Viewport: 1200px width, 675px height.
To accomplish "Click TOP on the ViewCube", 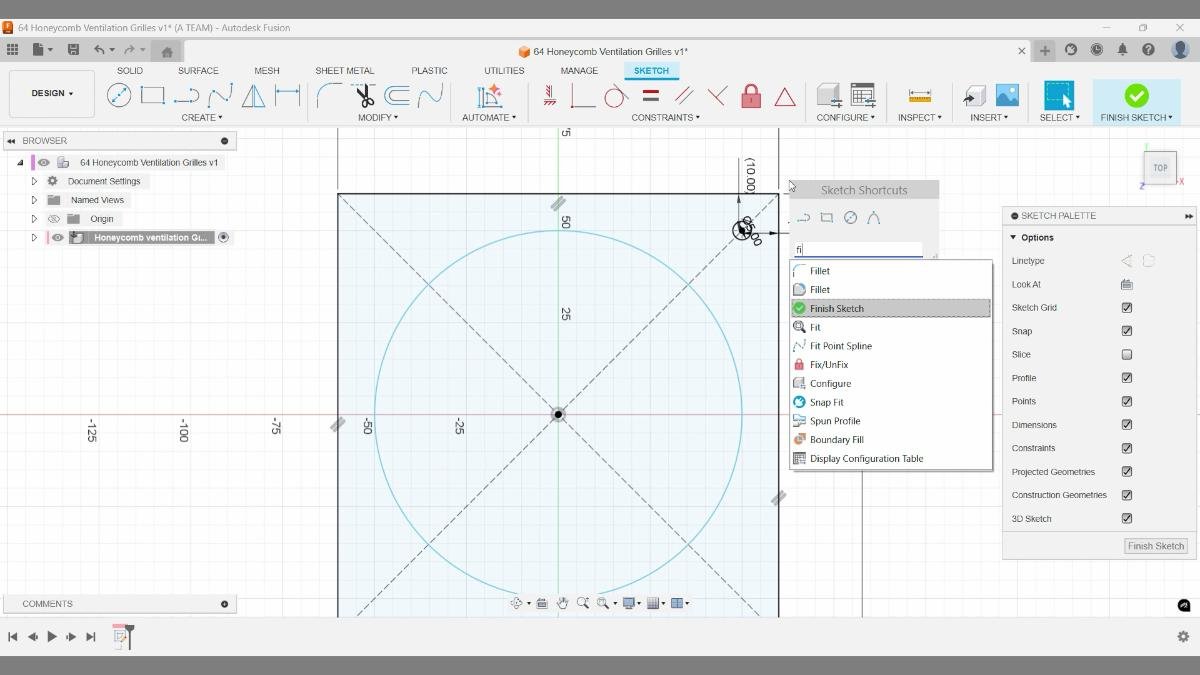I will tap(1159, 167).
